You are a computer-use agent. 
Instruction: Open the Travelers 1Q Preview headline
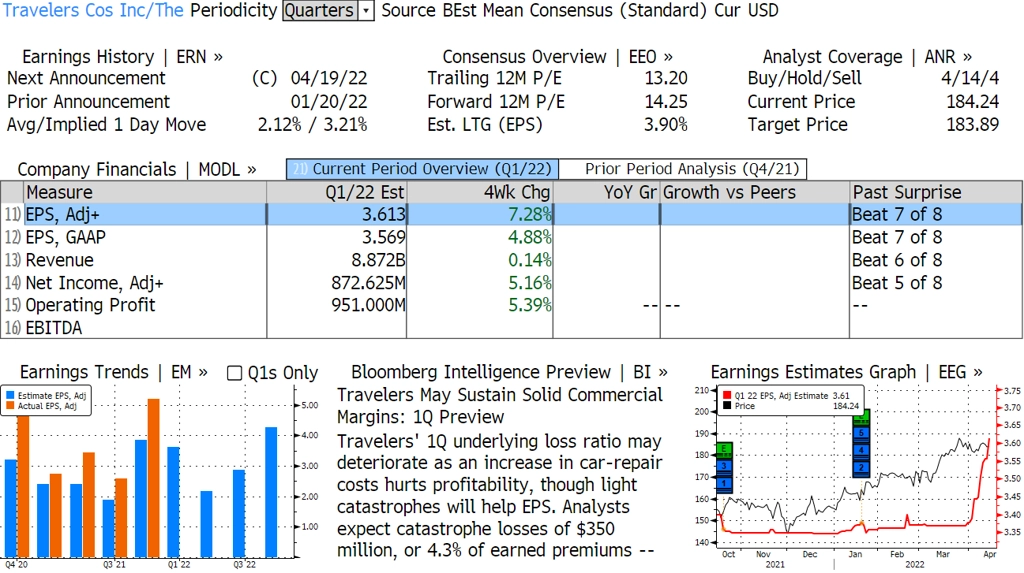500,406
